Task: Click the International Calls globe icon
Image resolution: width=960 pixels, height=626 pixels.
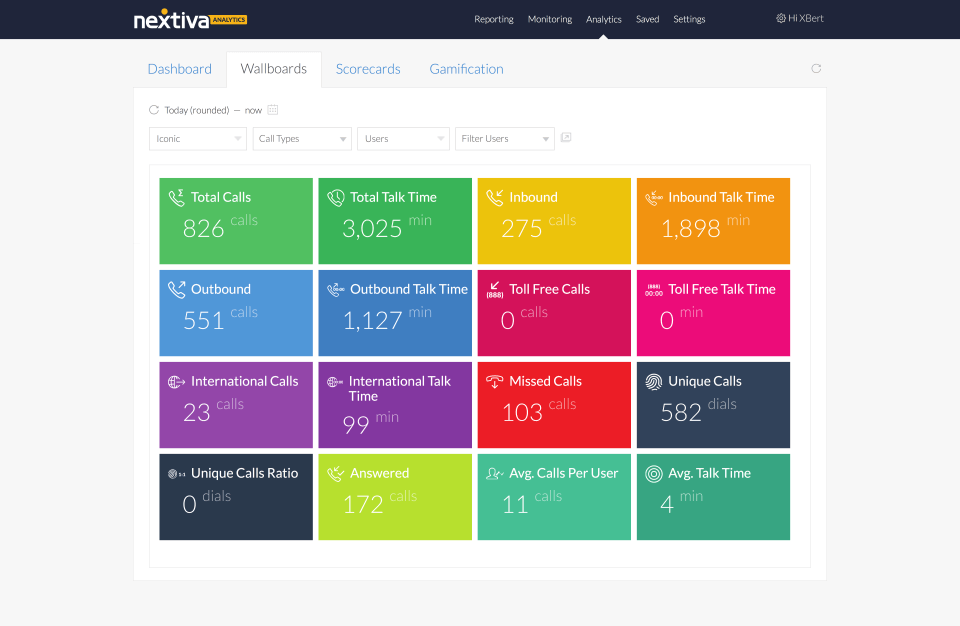Action: click(x=176, y=382)
